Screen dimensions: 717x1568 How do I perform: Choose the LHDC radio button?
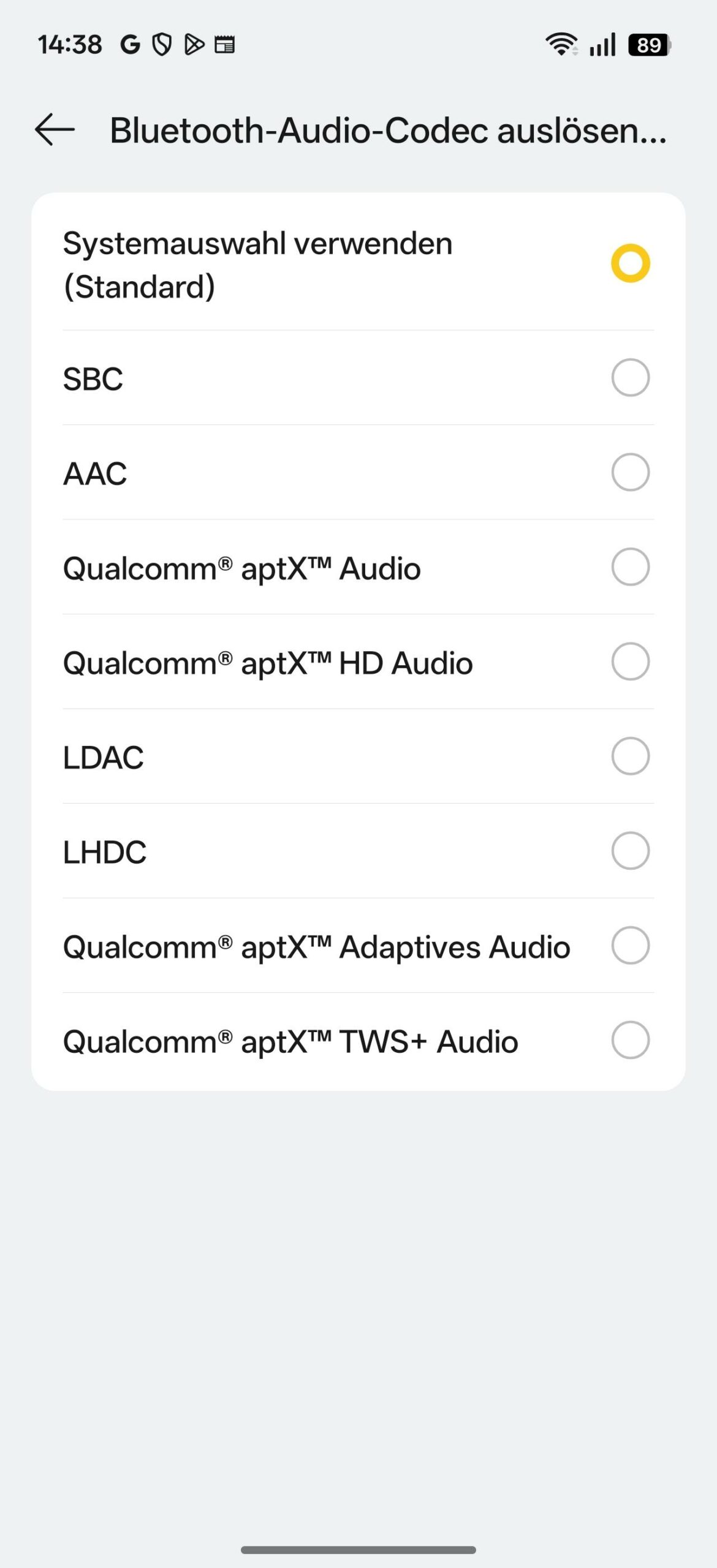pyautogui.click(x=630, y=851)
